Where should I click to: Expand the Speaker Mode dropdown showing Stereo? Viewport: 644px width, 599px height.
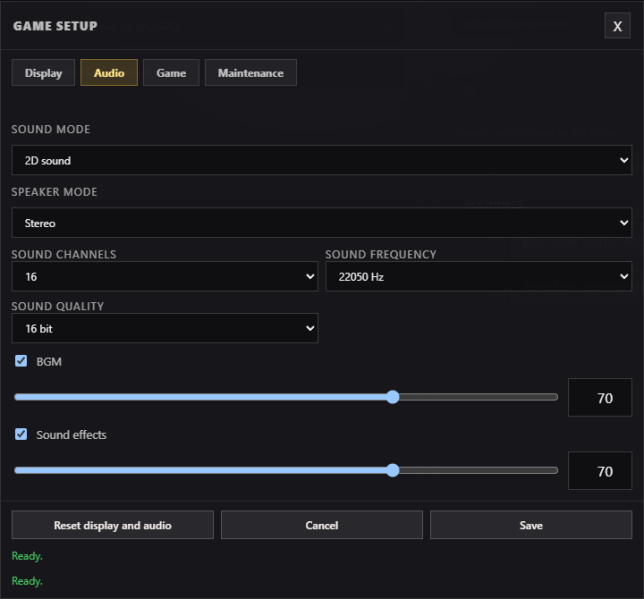point(322,223)
